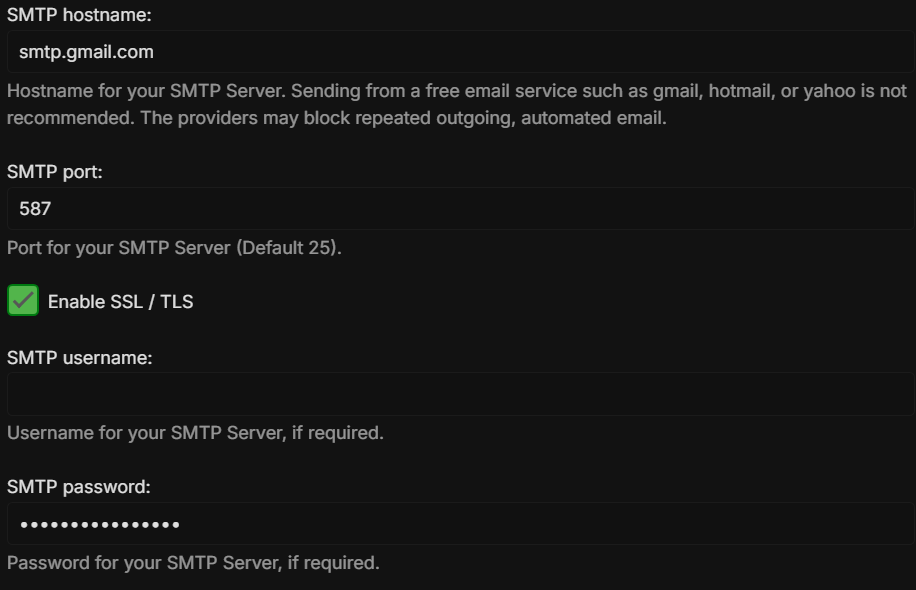The image size is (916, 590).
Task: Click the "(Default 25)" text in port hint
Action: click(x=288, y=247)
